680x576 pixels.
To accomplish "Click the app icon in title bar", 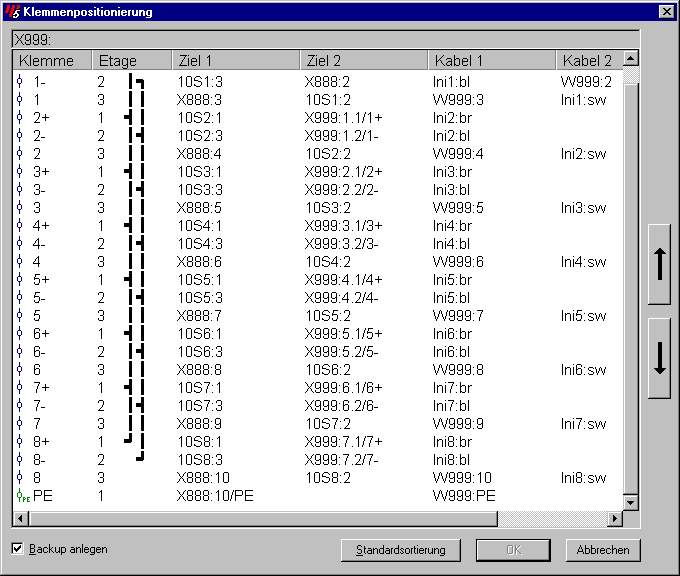I will click(x=13, y=12).
